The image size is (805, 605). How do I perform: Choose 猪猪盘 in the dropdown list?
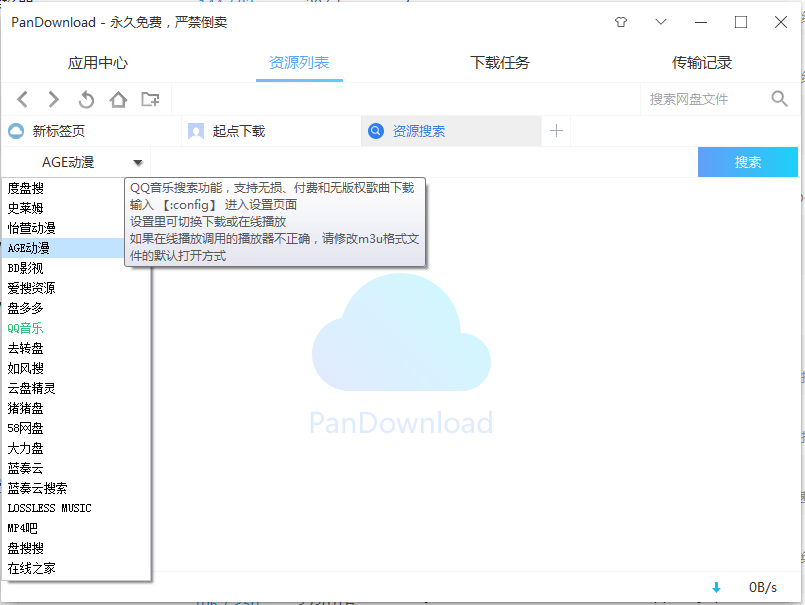[x=76, y=409]
